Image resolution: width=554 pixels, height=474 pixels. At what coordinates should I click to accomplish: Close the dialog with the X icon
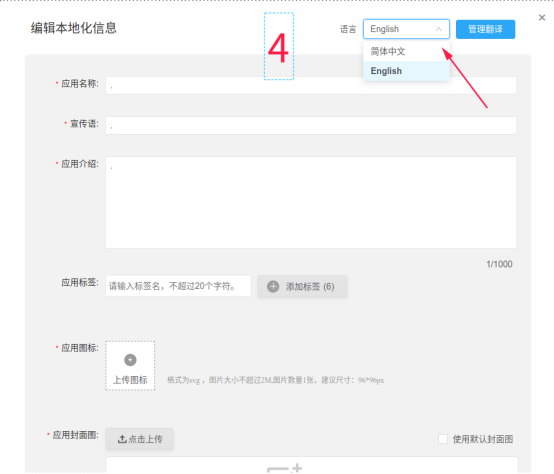542,18
